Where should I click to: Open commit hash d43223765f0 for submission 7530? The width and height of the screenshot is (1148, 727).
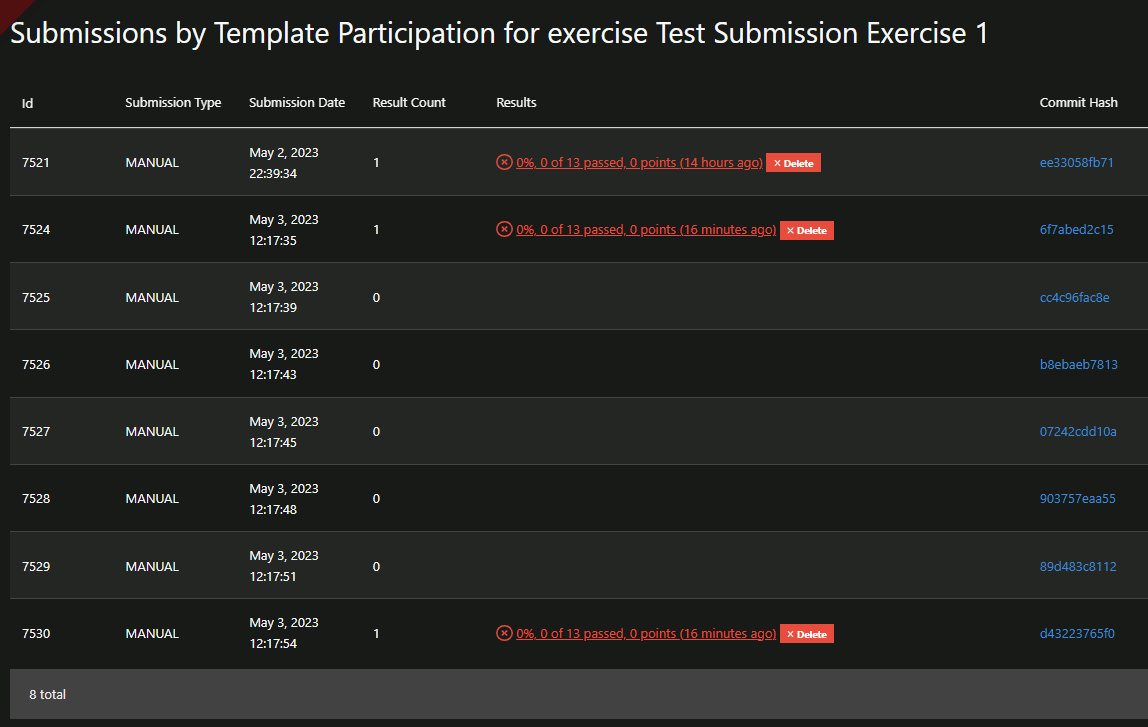(1079, 633)
